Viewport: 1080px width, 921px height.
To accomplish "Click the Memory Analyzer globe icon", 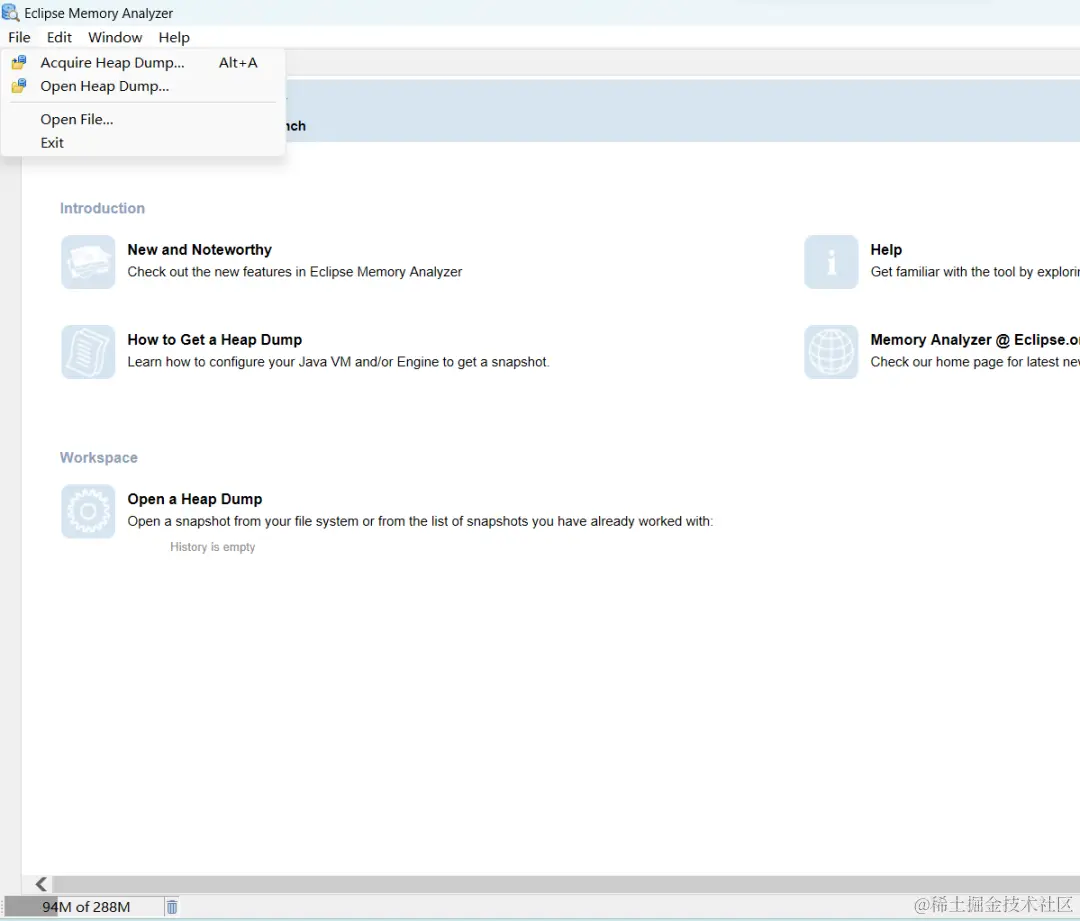I will click(831, 352).
